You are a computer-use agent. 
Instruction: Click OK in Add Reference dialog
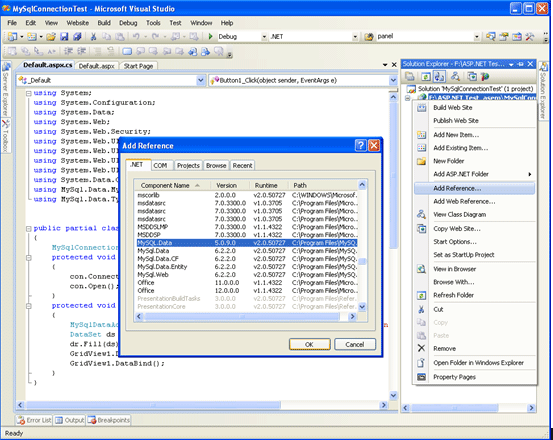[310, 344]
